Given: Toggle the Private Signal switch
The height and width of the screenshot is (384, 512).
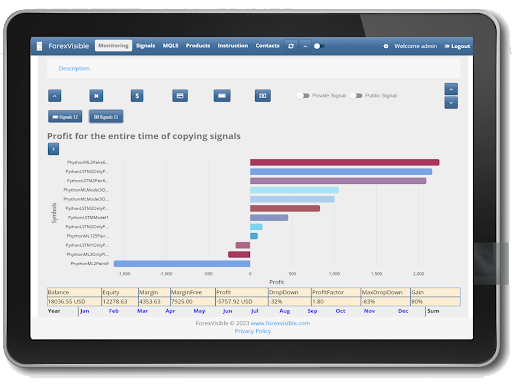Looking at the screenshot, I should [x=303, y=96].
